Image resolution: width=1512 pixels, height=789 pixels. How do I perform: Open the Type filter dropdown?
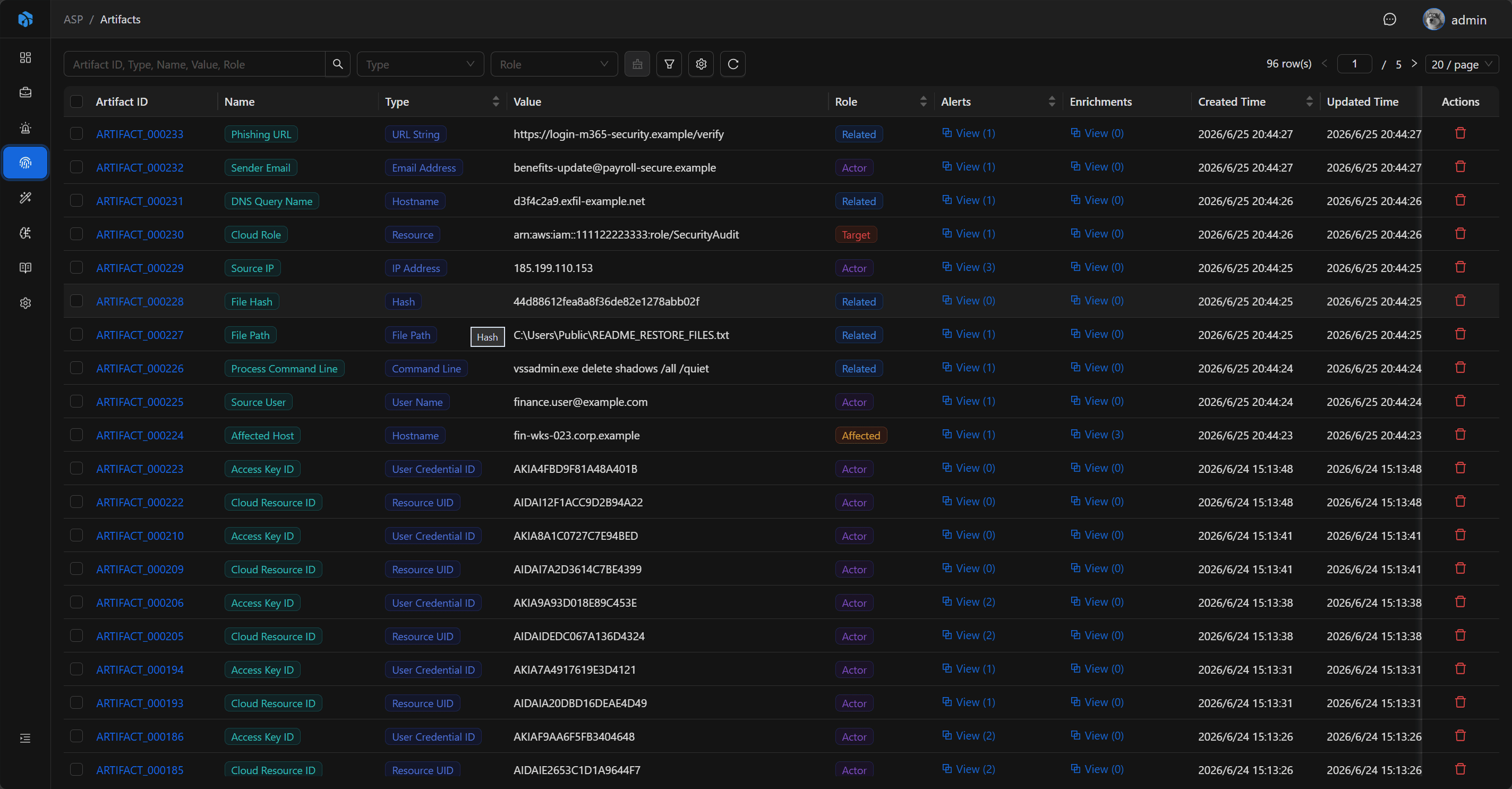pyautogui.click(x=420, y=64)
